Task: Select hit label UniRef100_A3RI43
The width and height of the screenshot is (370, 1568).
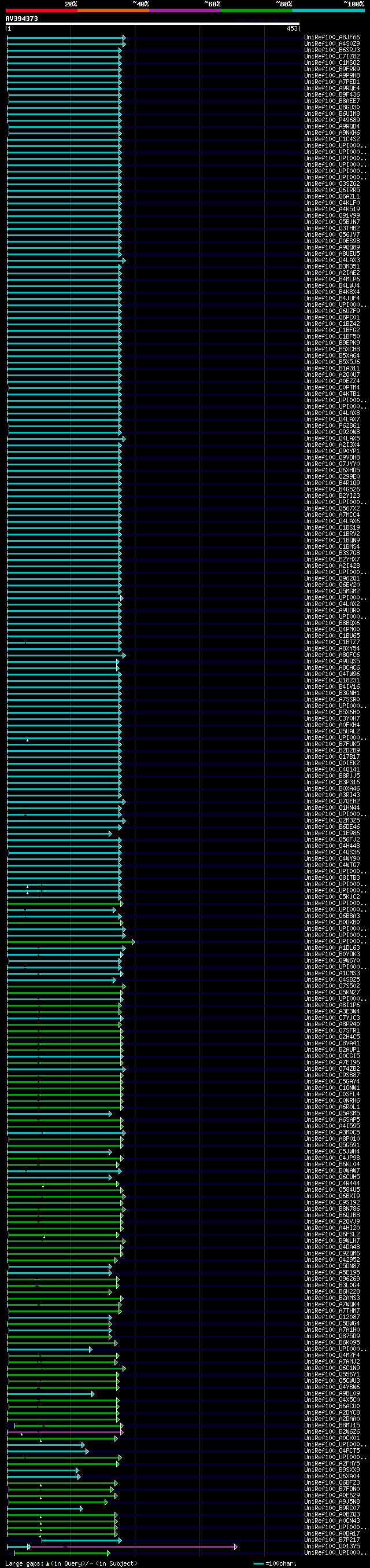Action: 332,795
